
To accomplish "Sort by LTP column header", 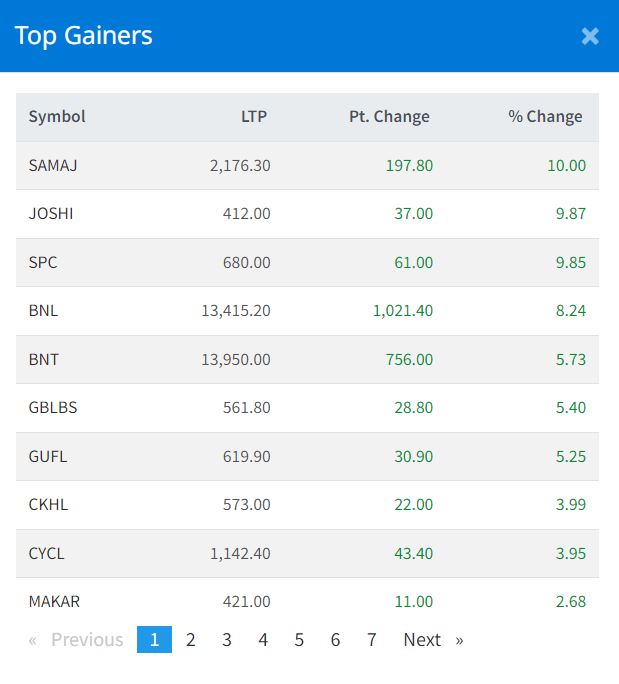I will [x=254, y=117].
